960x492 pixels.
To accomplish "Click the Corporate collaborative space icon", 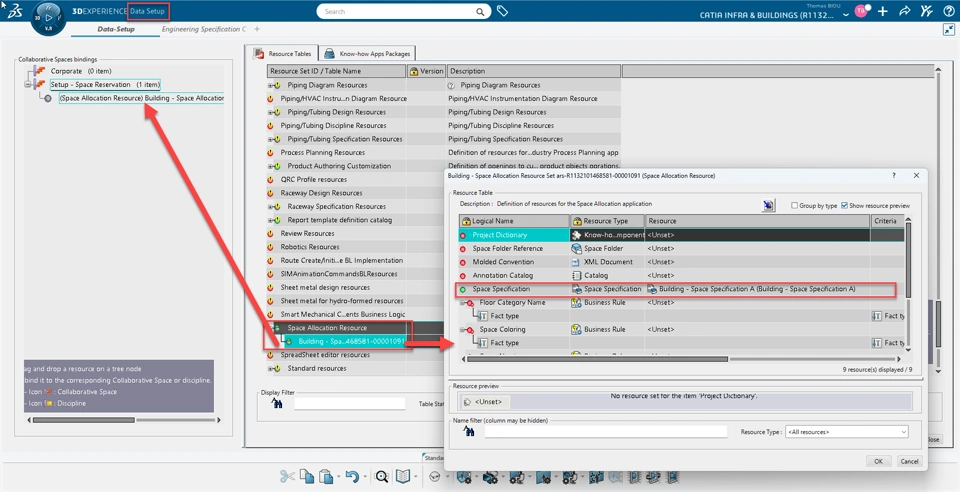I will click(40, 71).
